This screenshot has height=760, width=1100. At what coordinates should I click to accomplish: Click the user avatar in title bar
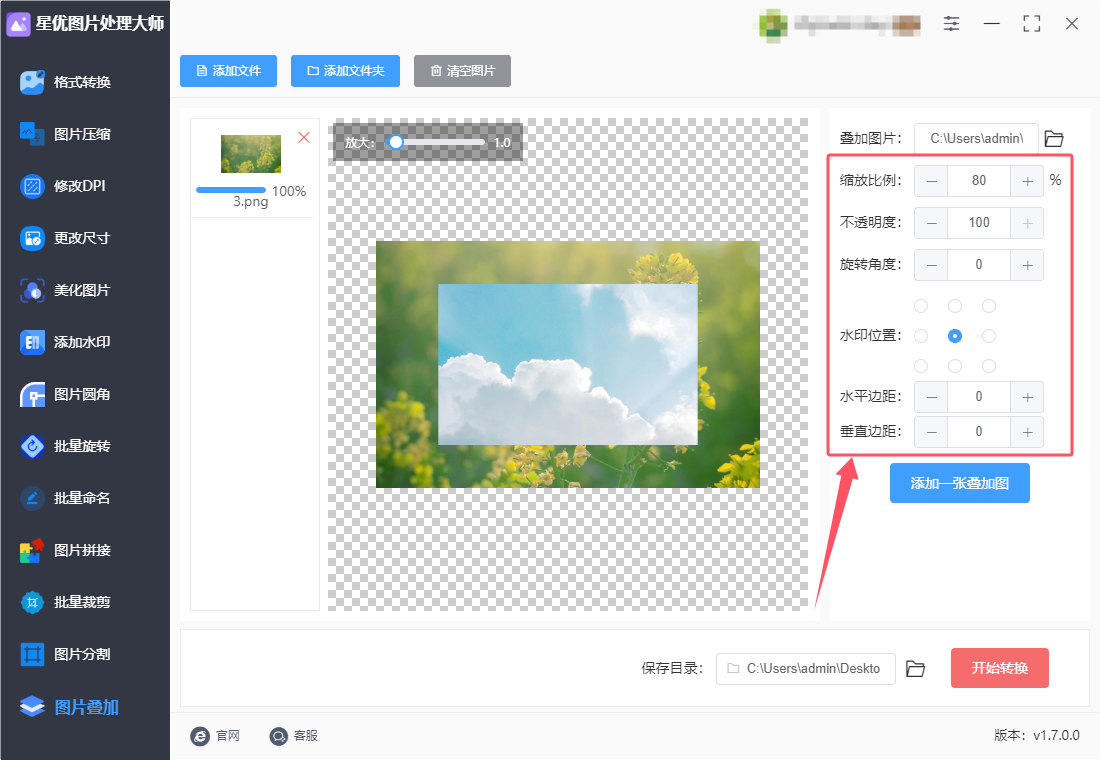click(x=773, y=25)
